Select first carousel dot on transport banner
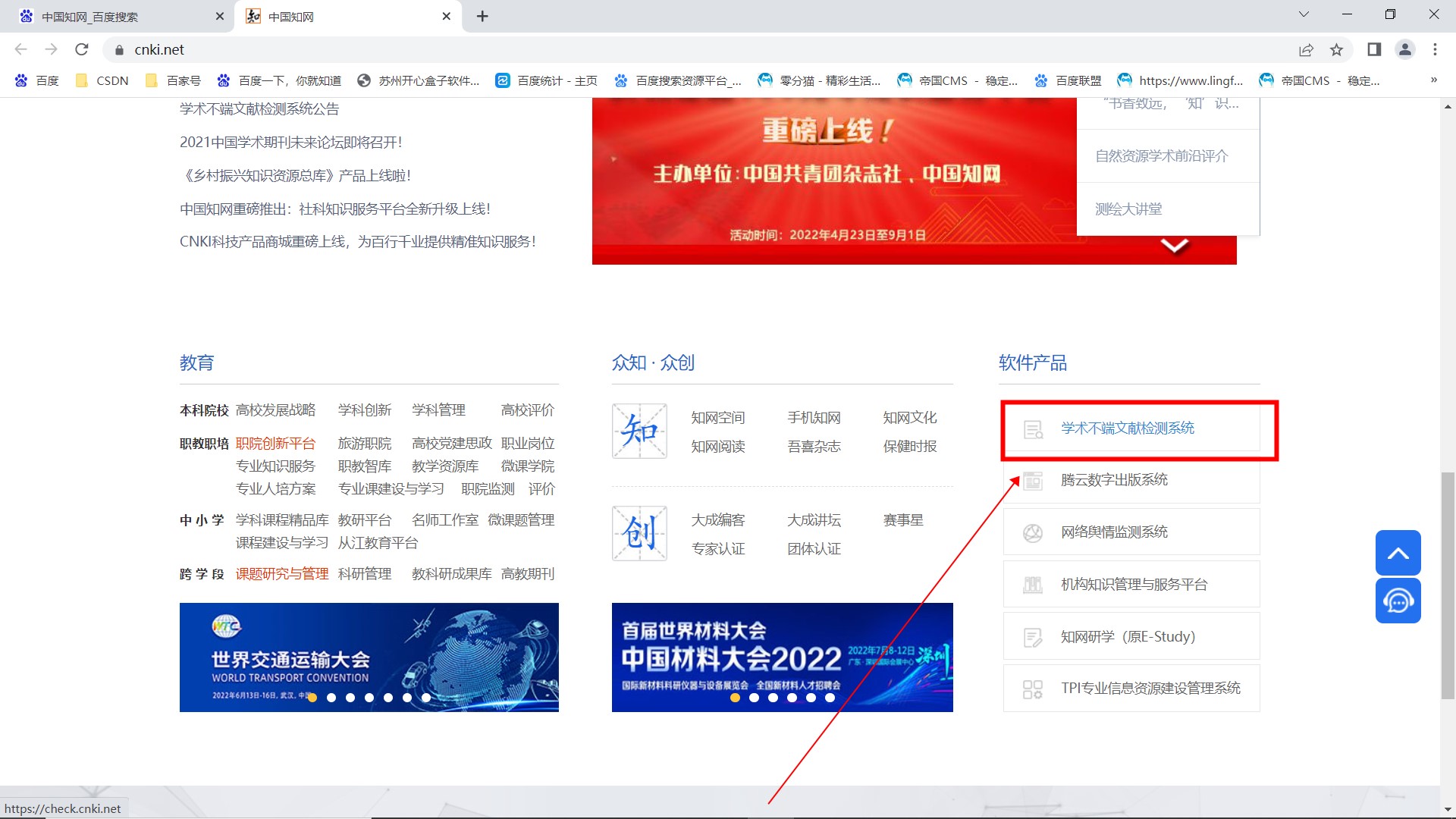This screenshot has width=1456, height=819. (x=312, y=698)
